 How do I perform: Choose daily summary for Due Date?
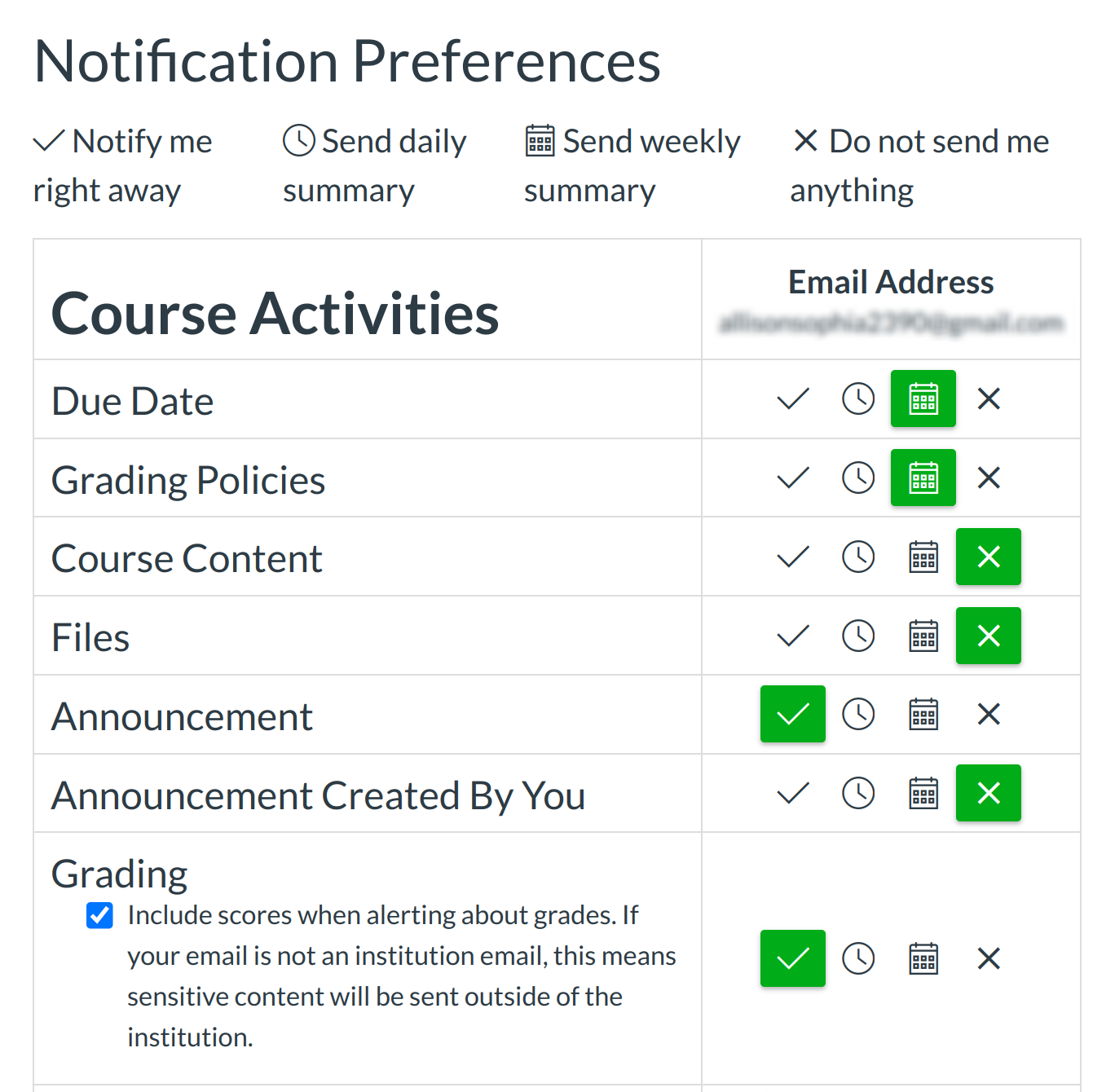[x=858, y=399]
